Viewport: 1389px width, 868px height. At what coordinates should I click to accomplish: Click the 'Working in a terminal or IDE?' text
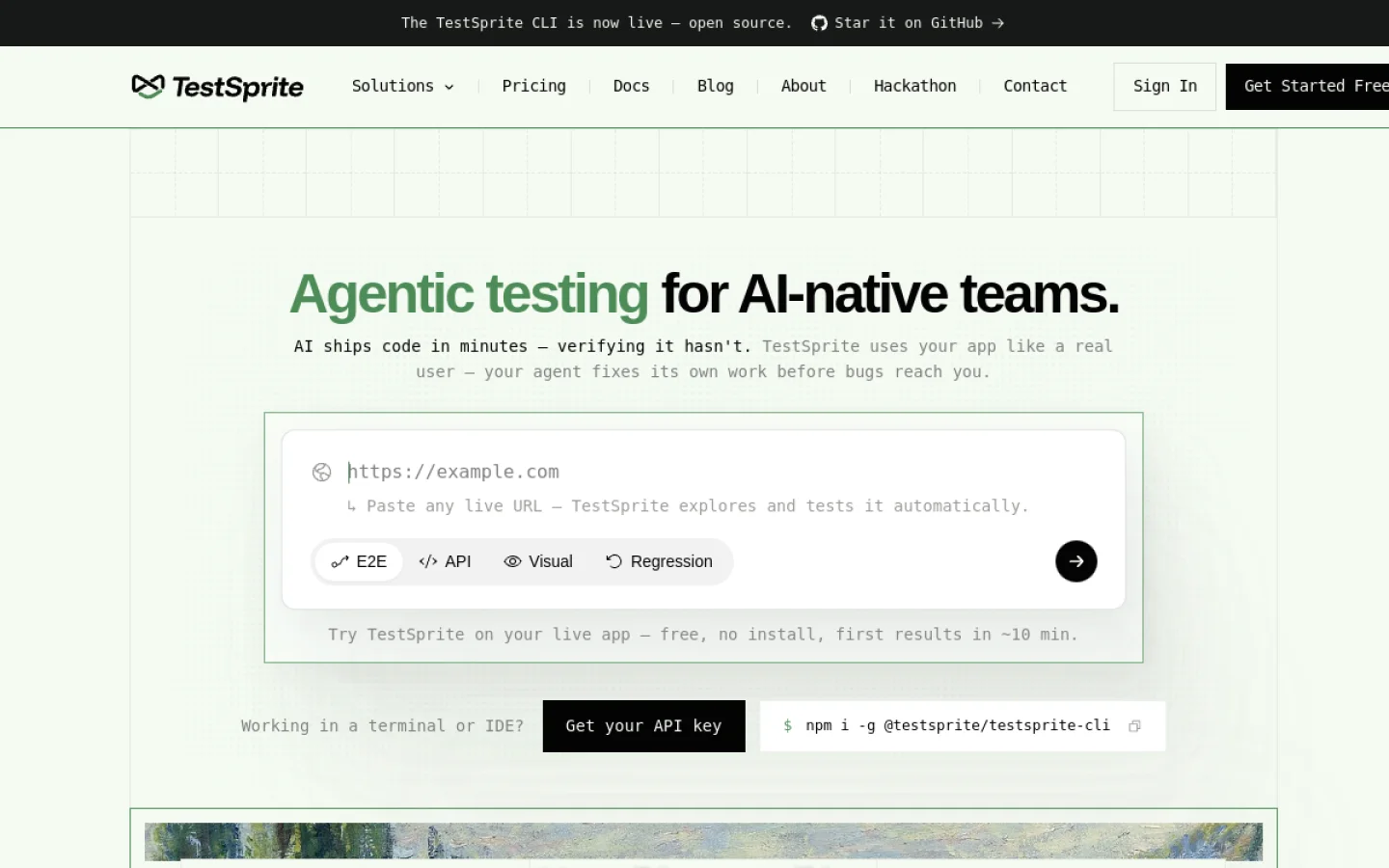382,725
